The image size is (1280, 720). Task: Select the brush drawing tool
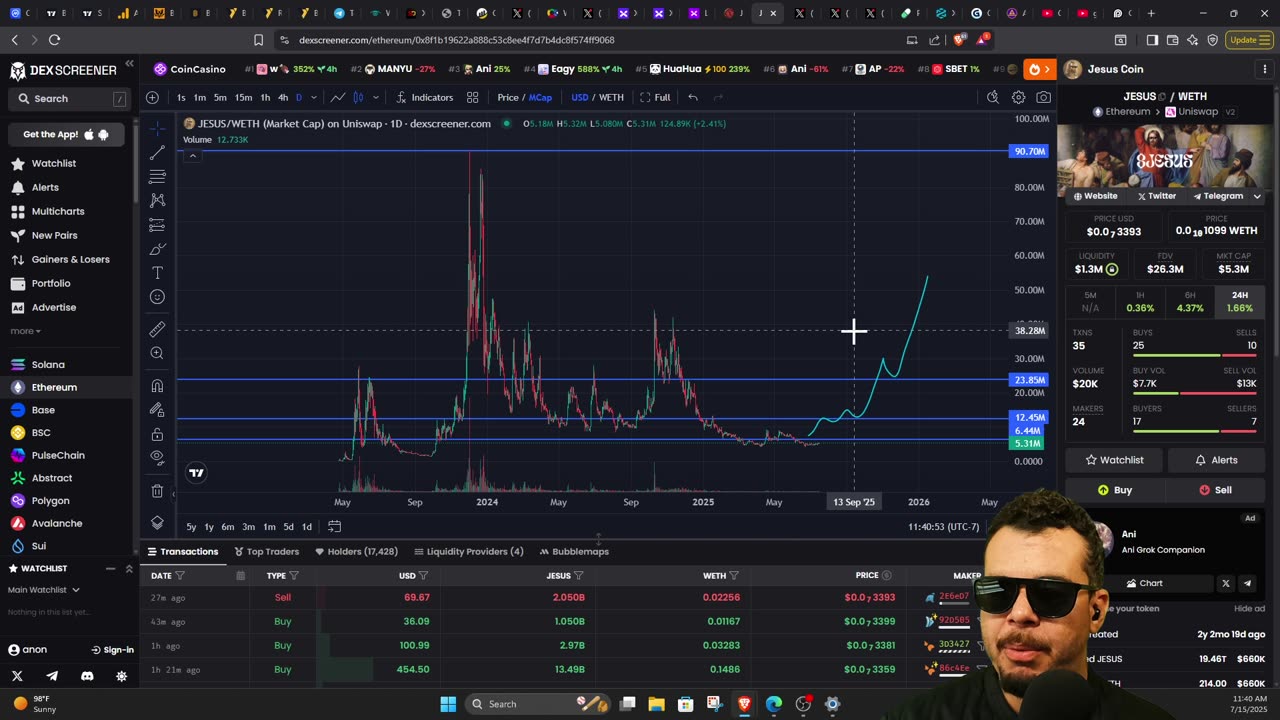pyautogui.click(x=157, y=249)
